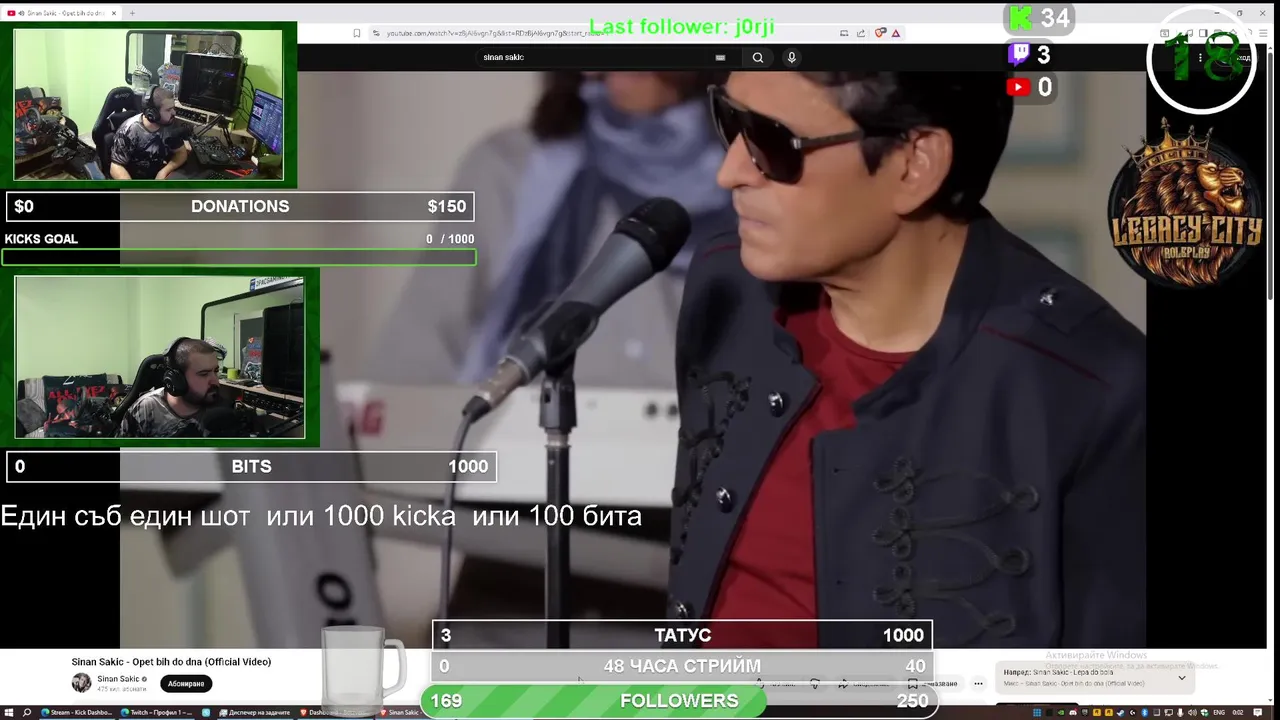This screenshot has height=720, width=1280.
Task: Open the Windows Start menu
Action: click(x=9, y=712)
